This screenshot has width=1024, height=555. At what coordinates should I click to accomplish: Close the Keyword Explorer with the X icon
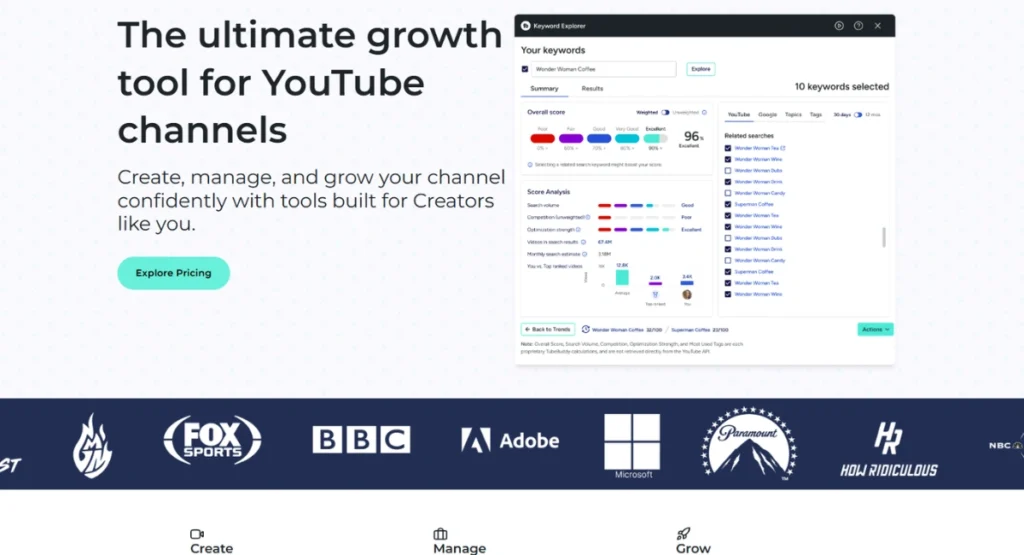(x=878, y=26)
